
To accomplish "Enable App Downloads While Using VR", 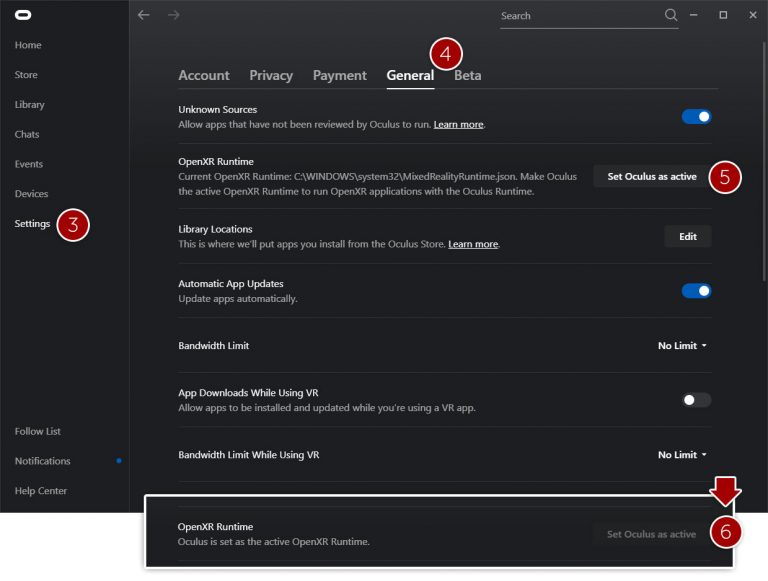I will click(696, 400).
